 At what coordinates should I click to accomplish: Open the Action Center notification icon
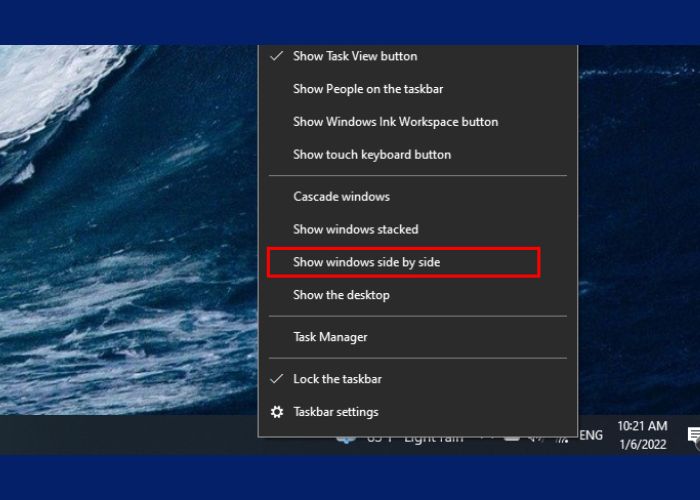[693, 435]
